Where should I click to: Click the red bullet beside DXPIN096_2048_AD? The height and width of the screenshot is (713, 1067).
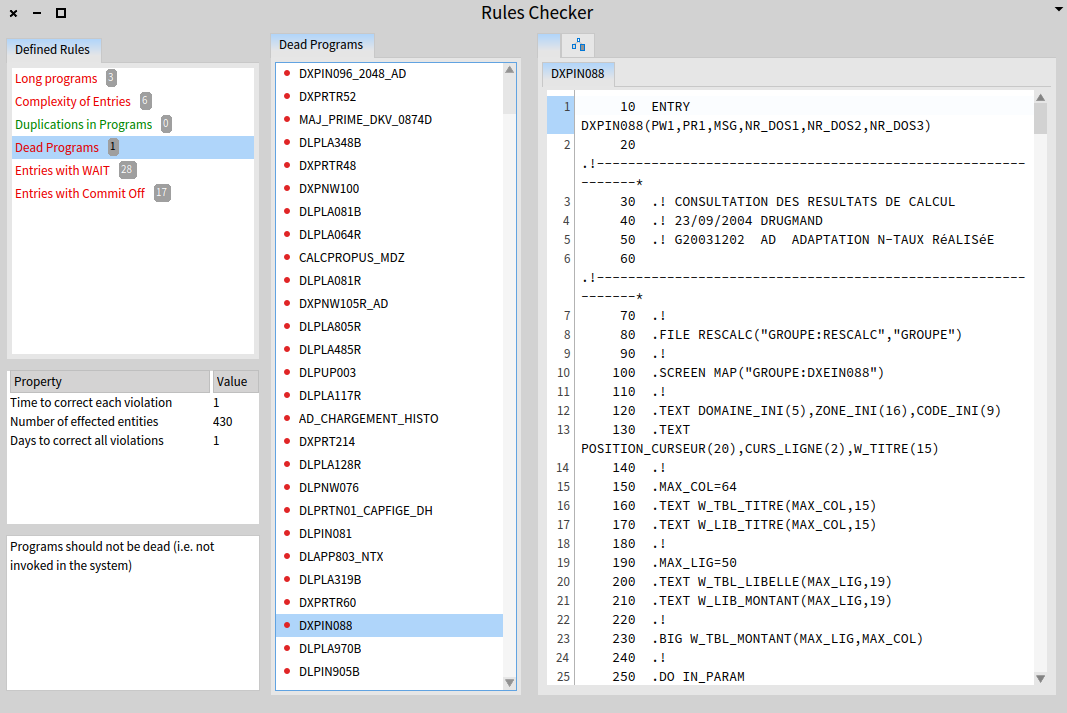tap(287, 74)
